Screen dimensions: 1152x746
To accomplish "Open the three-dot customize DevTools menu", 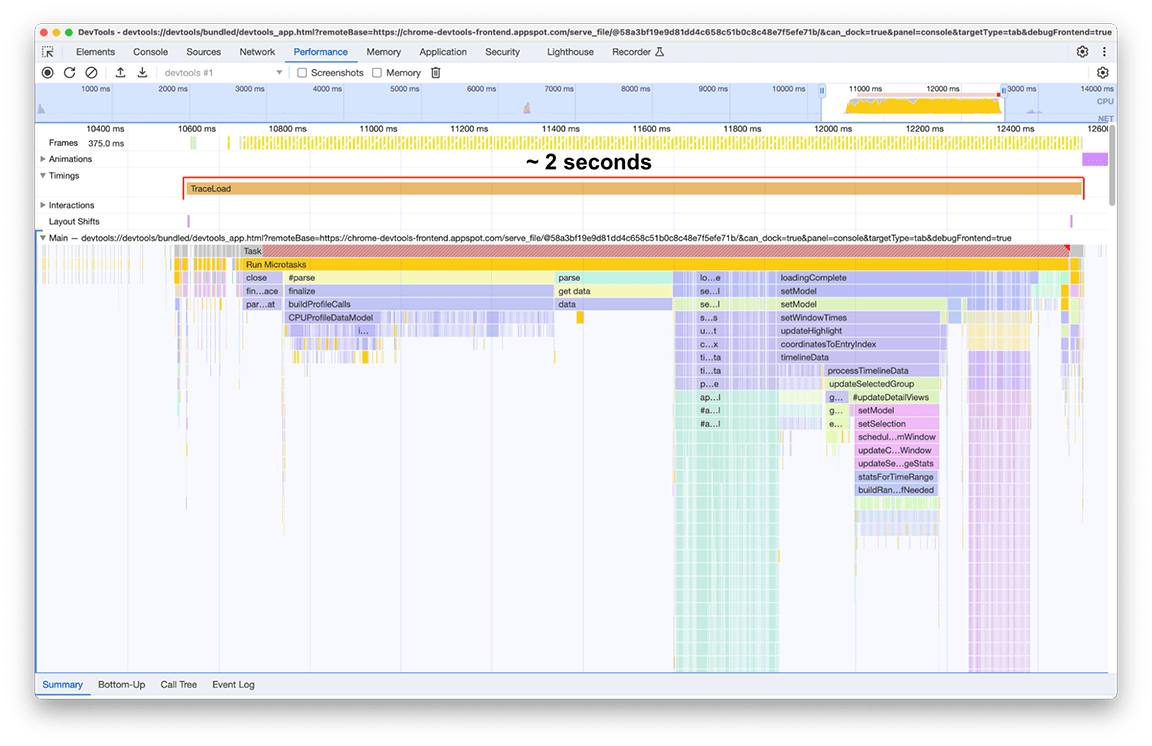I will point(1104,51).
